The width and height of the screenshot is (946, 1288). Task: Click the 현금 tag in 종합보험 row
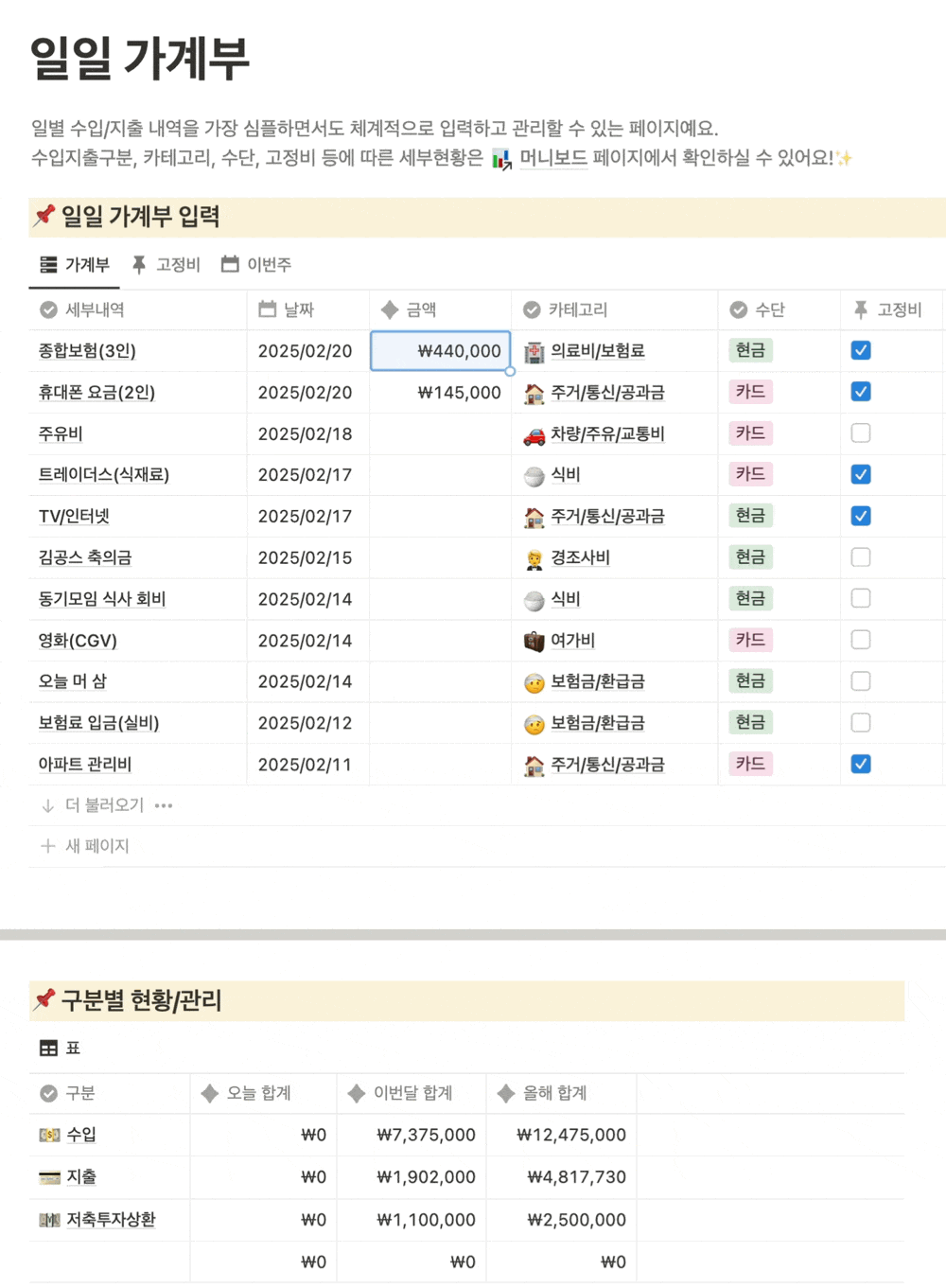(x=750, y=350)
